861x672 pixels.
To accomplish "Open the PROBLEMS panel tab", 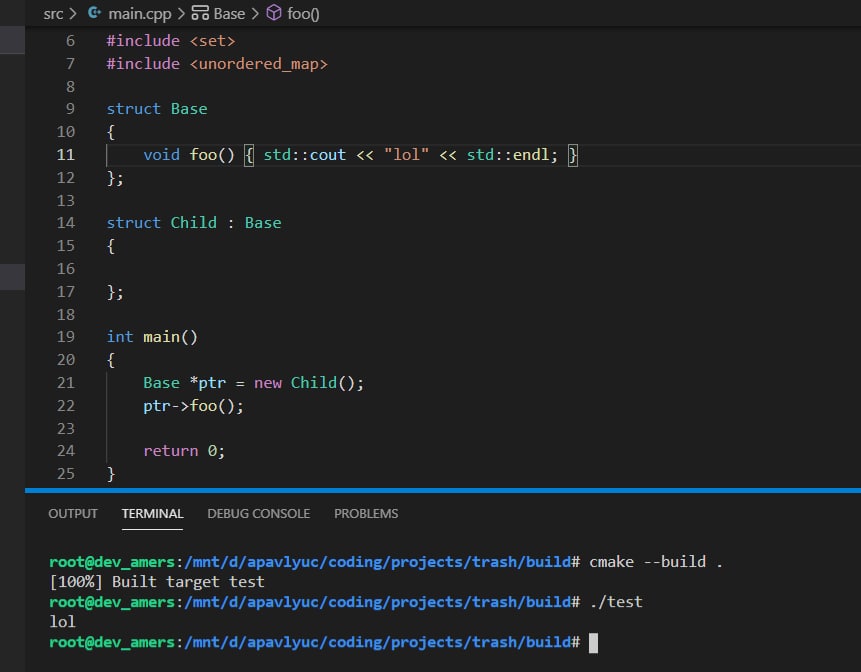I will 366,513.
